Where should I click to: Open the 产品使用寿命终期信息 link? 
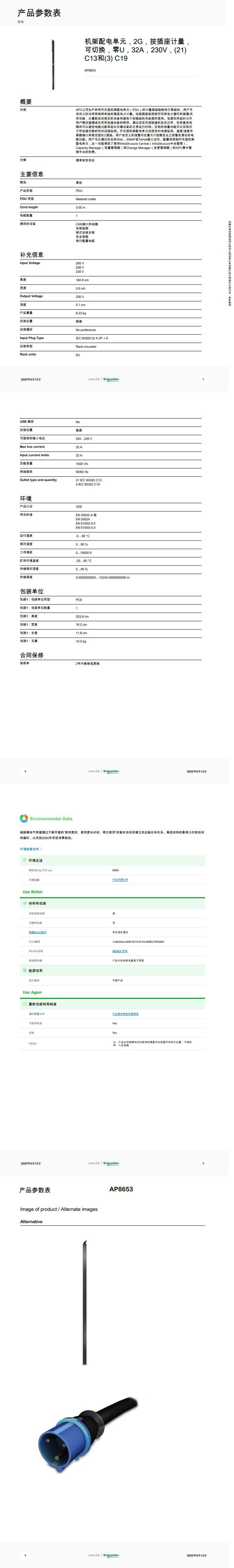coord(125,1014)
